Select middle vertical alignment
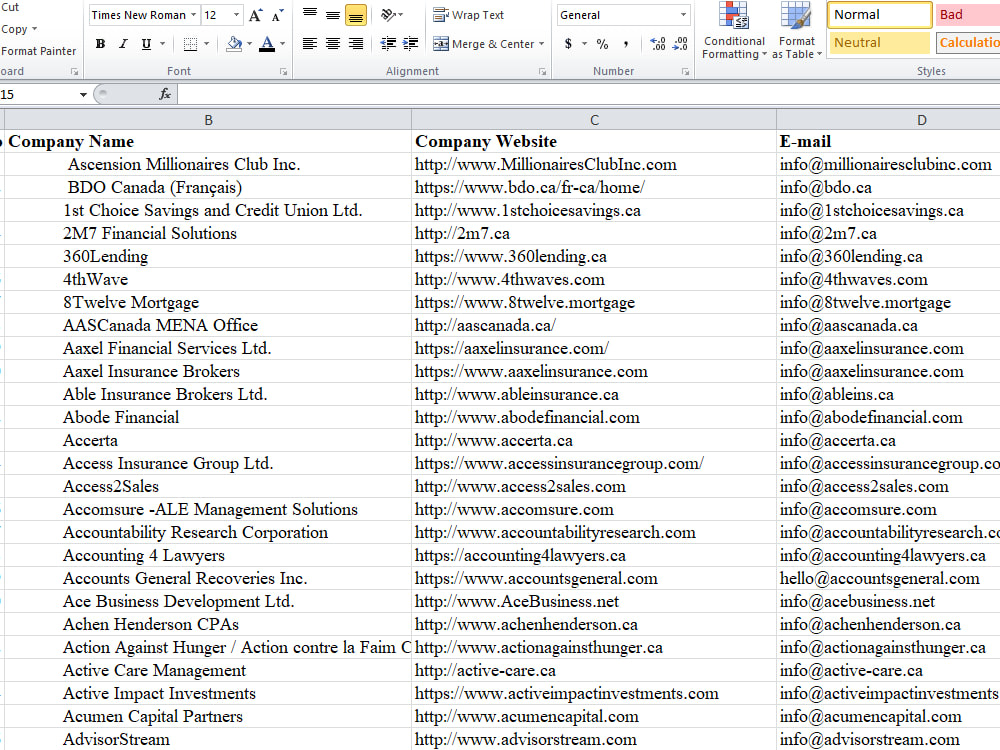The height and width of the screenshot is (750, 1000). point(333,15)
